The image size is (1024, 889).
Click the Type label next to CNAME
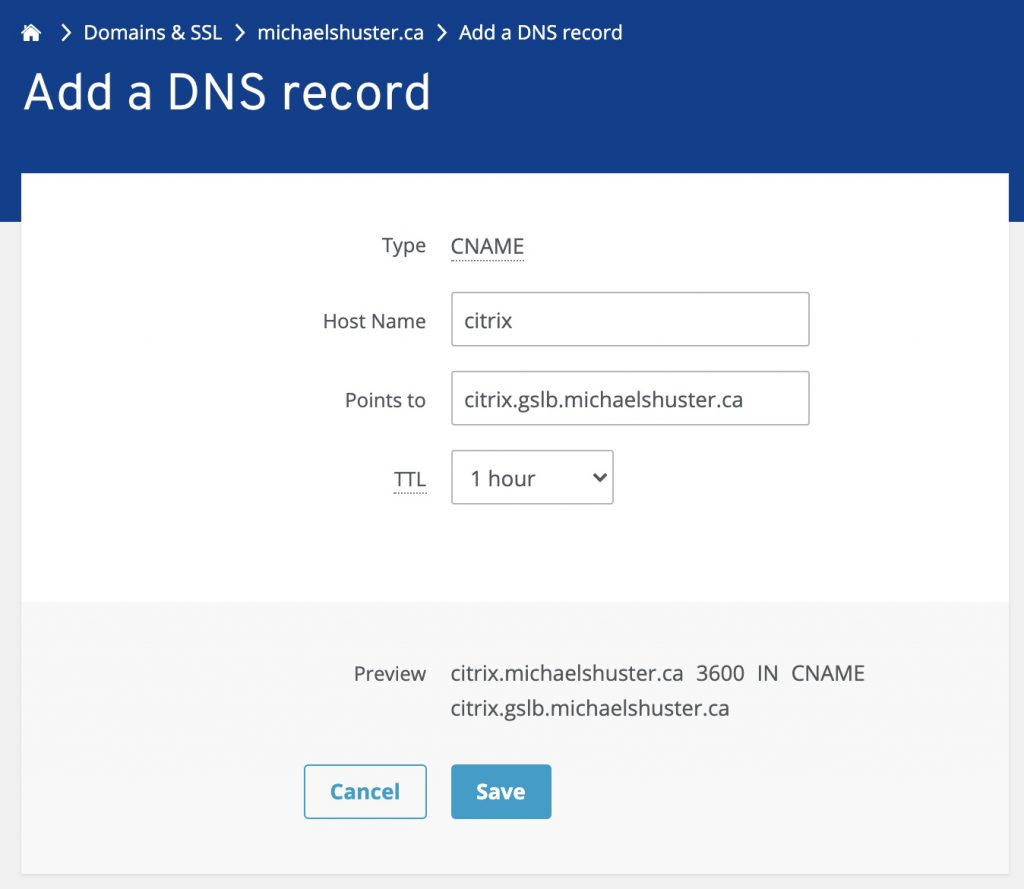[x=402, y=246]
